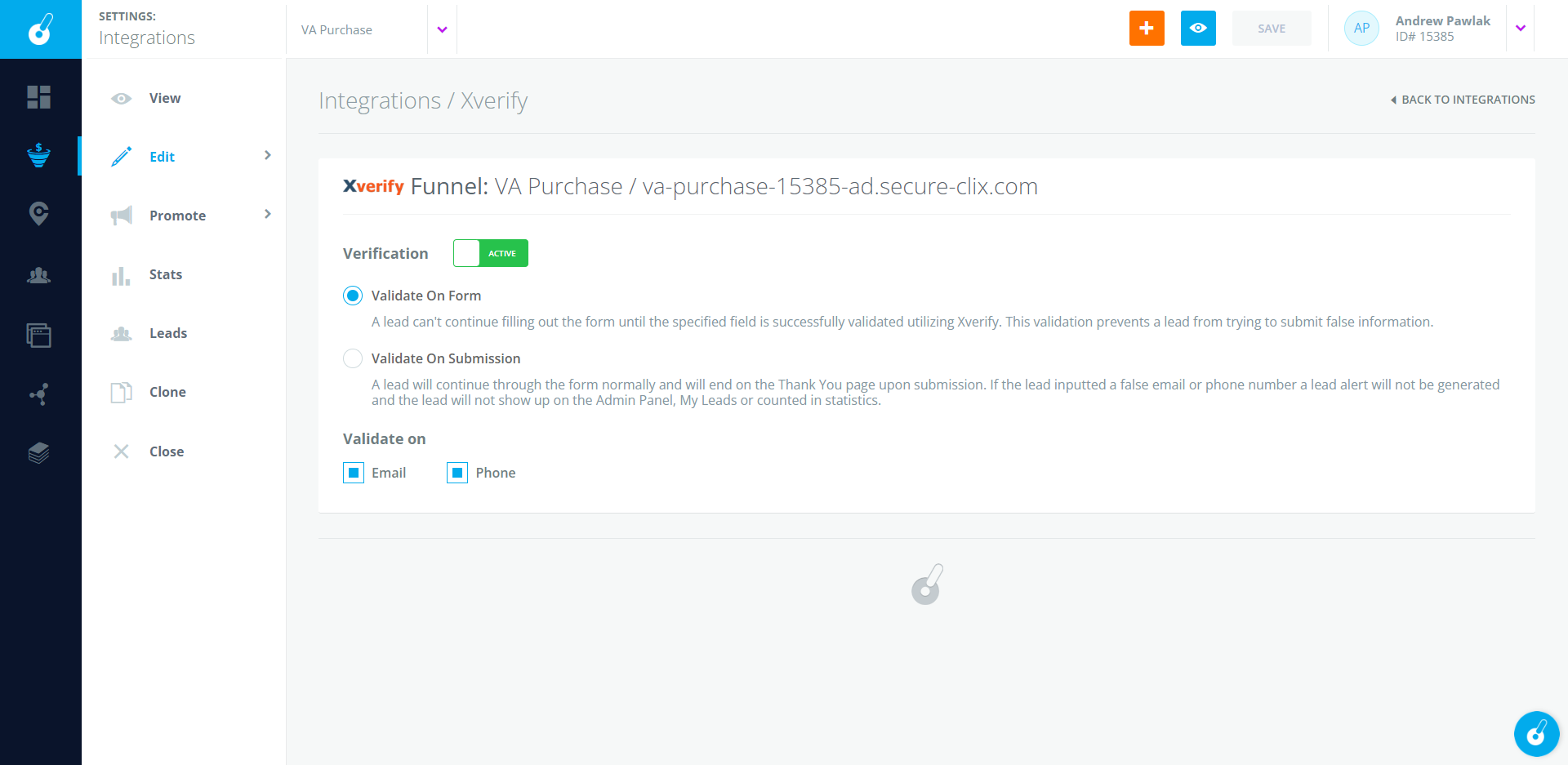Click the Verification section label

[385, 254]
